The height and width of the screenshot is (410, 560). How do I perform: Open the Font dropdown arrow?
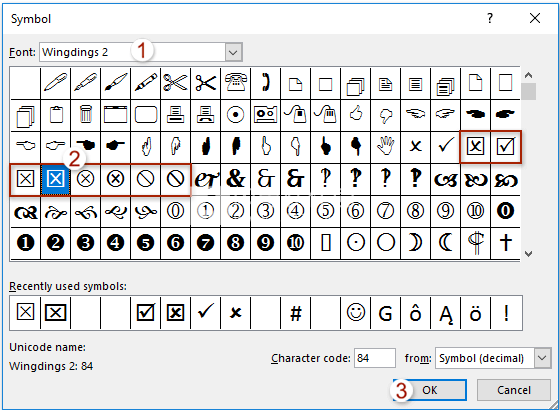(x=234, y=52)
